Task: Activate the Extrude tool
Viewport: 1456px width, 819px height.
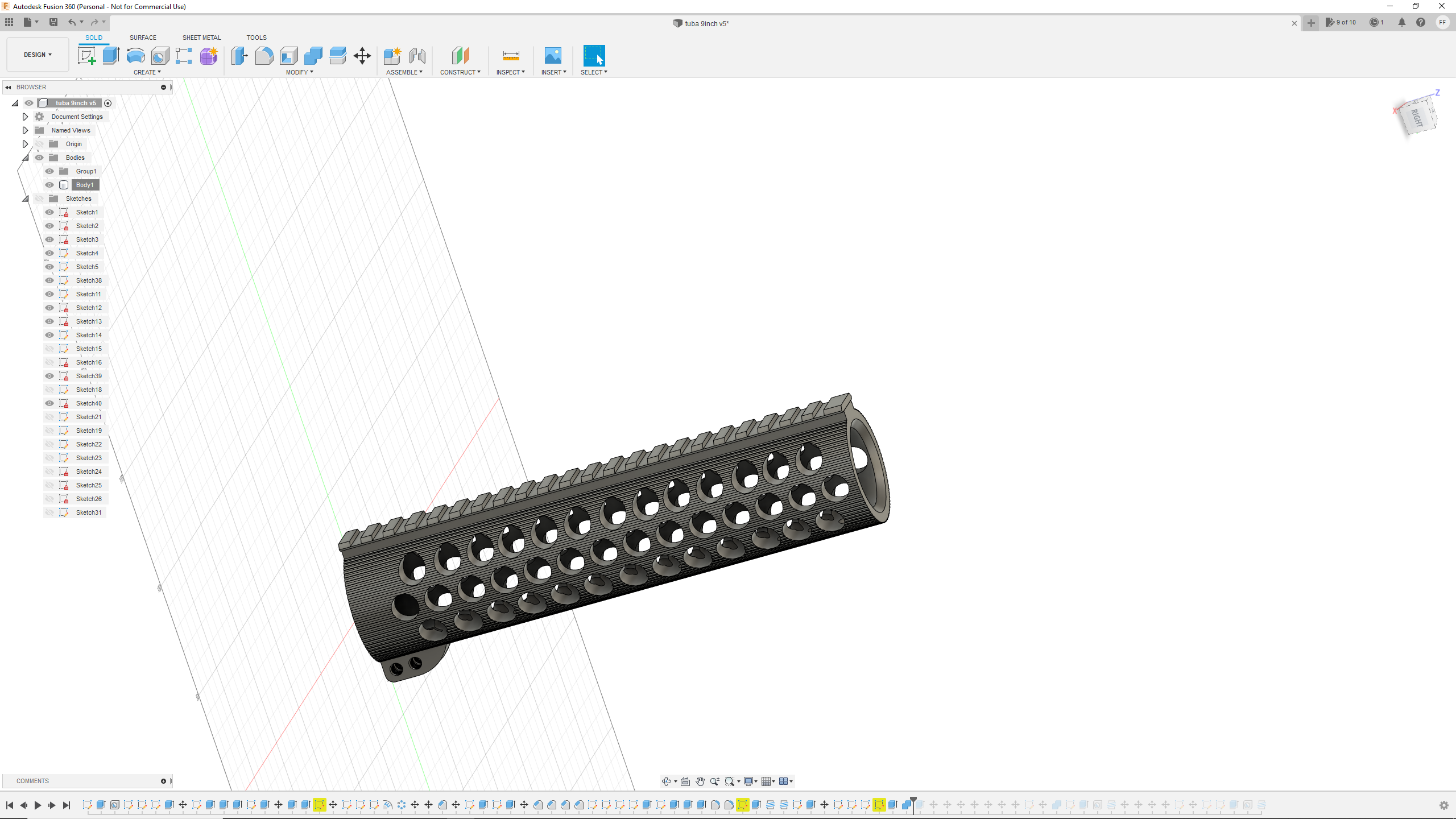Action: tap(110, 56)
